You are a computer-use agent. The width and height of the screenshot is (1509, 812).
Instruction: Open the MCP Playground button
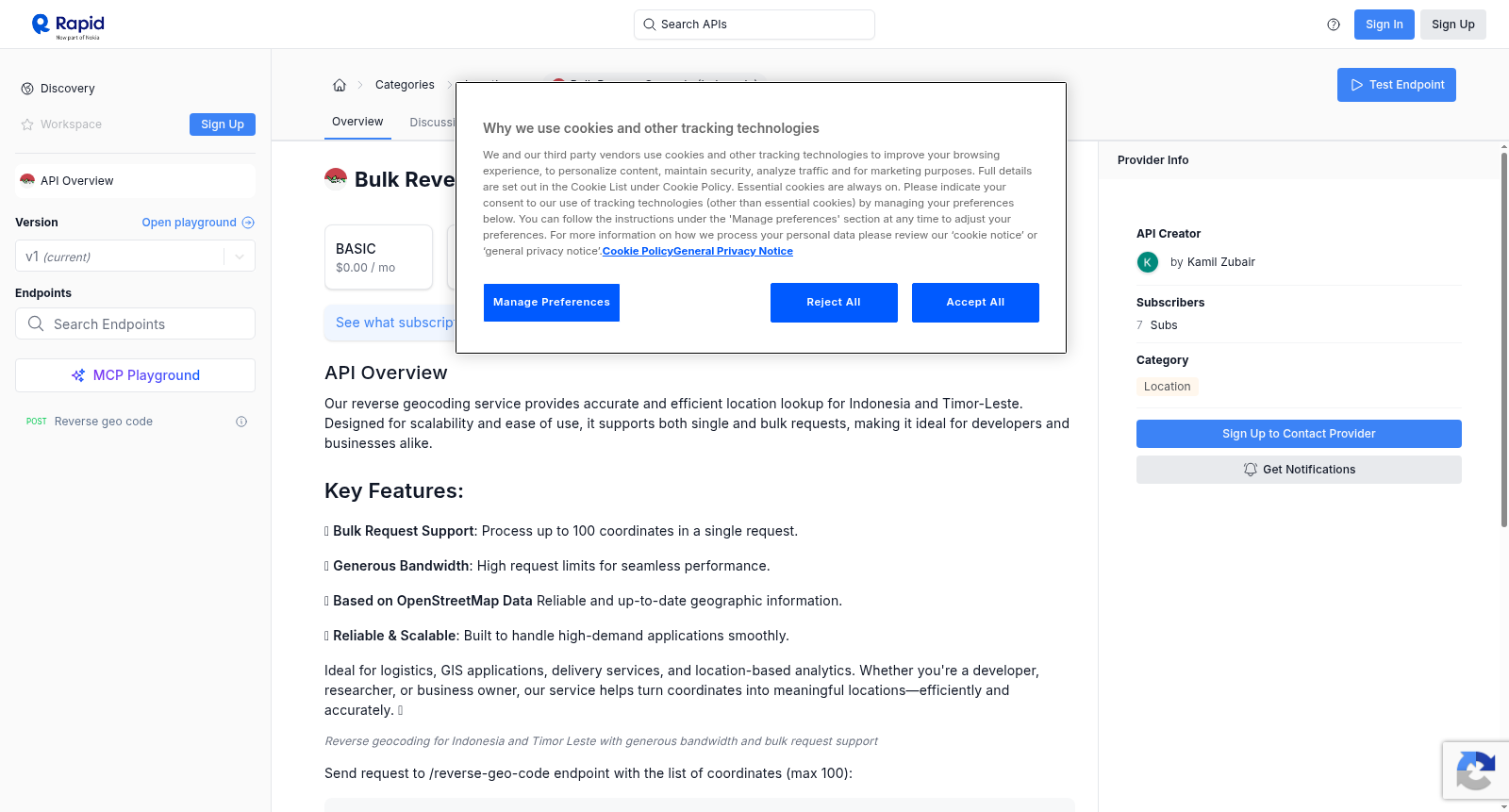(135, 375)
